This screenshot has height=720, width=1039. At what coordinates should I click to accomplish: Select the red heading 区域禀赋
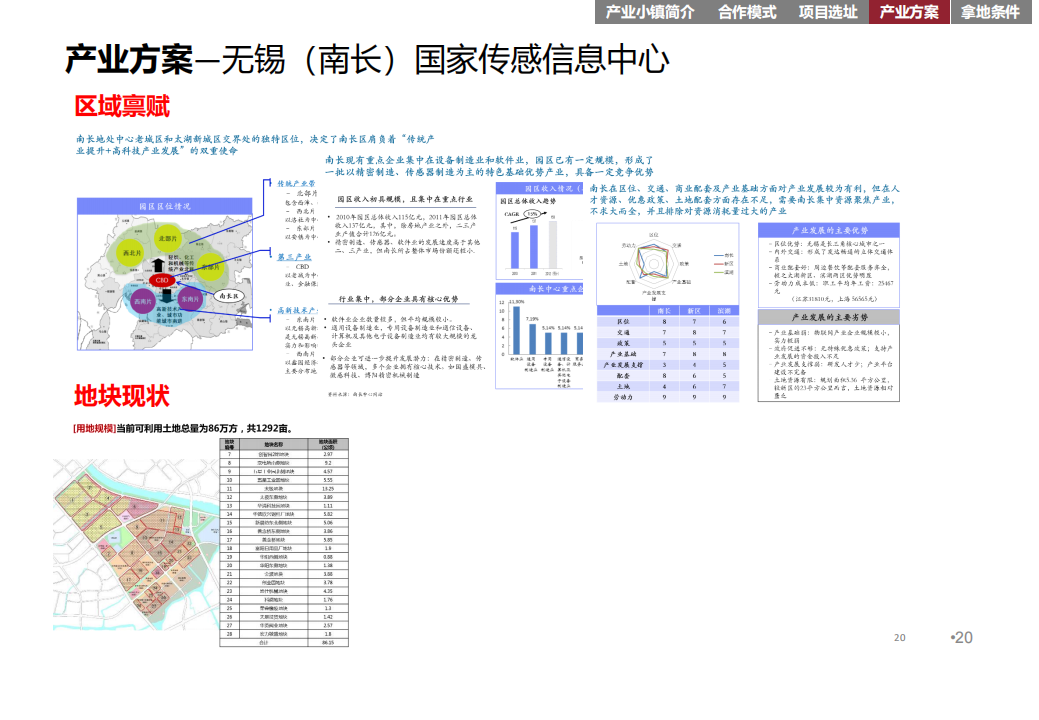pos(122,106)
